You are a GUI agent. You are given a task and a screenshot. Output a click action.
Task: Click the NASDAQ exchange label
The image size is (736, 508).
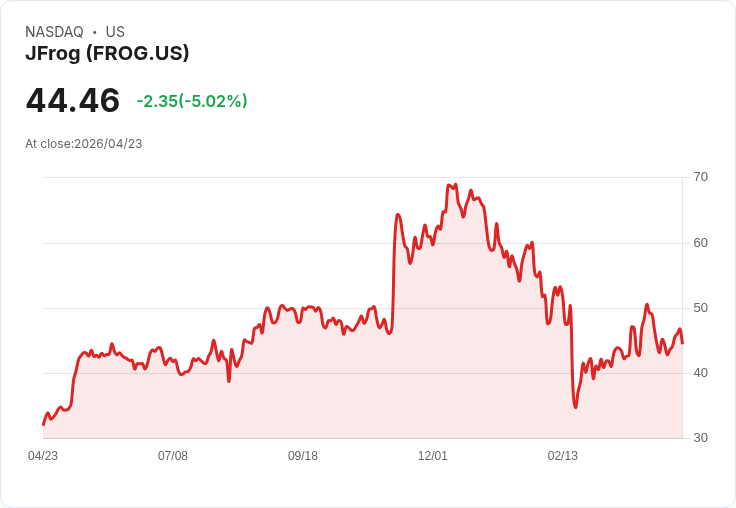(x=54, y=32)
